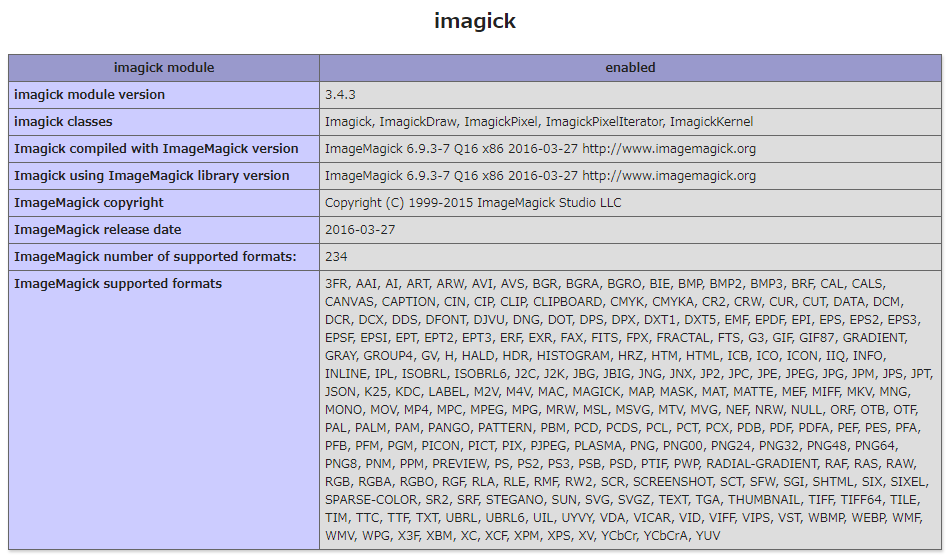Select the 'ImageMagick release date' label

pyautogui.click(x=98, y=230)
